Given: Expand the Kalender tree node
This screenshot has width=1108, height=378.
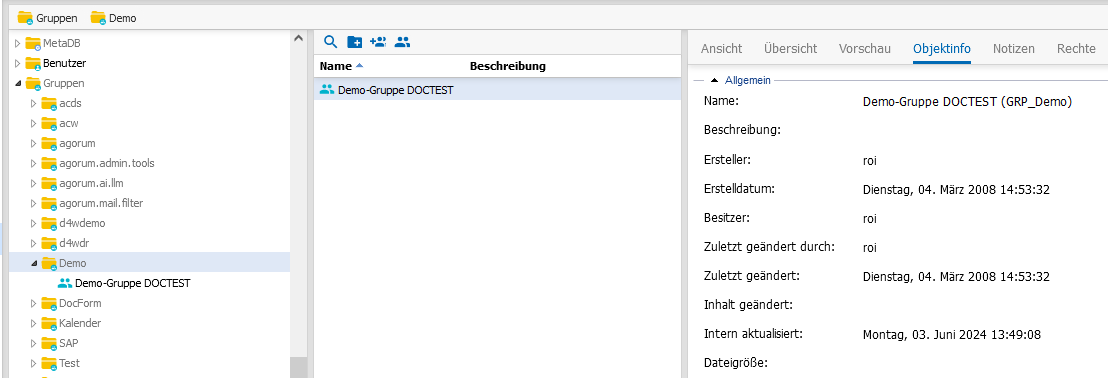Looking at the screenshot, I should 33,323.
